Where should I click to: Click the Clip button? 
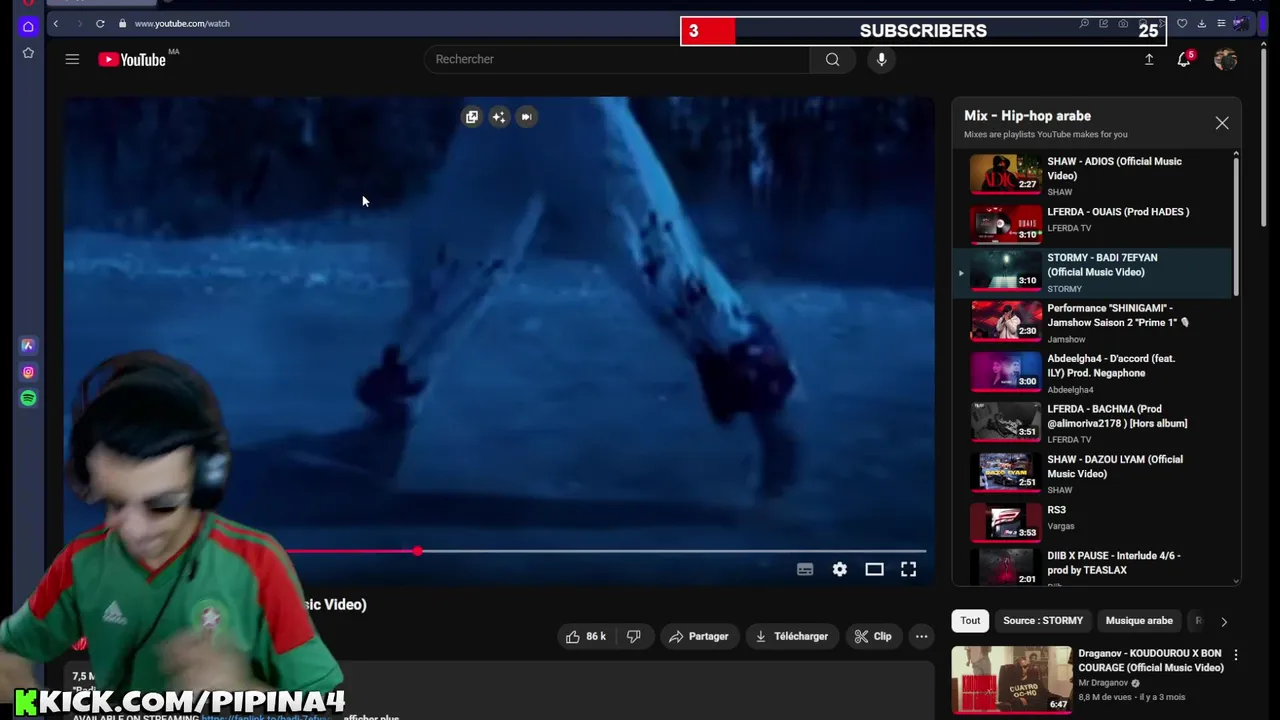[x=873, y=636]
